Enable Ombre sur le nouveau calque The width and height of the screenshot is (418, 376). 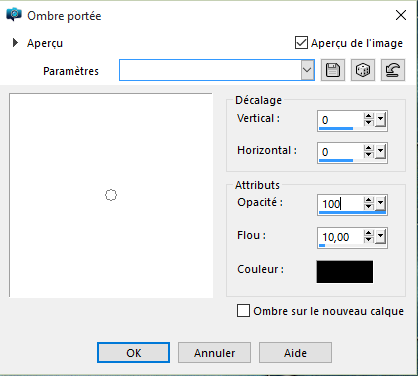pyautogui.click(x=243, y=310)
